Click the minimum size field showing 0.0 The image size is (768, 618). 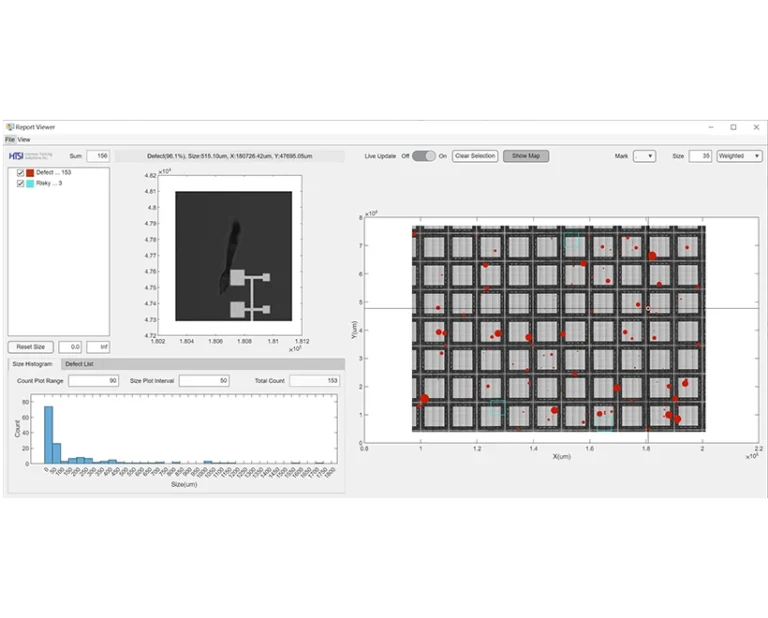point(70,347)
